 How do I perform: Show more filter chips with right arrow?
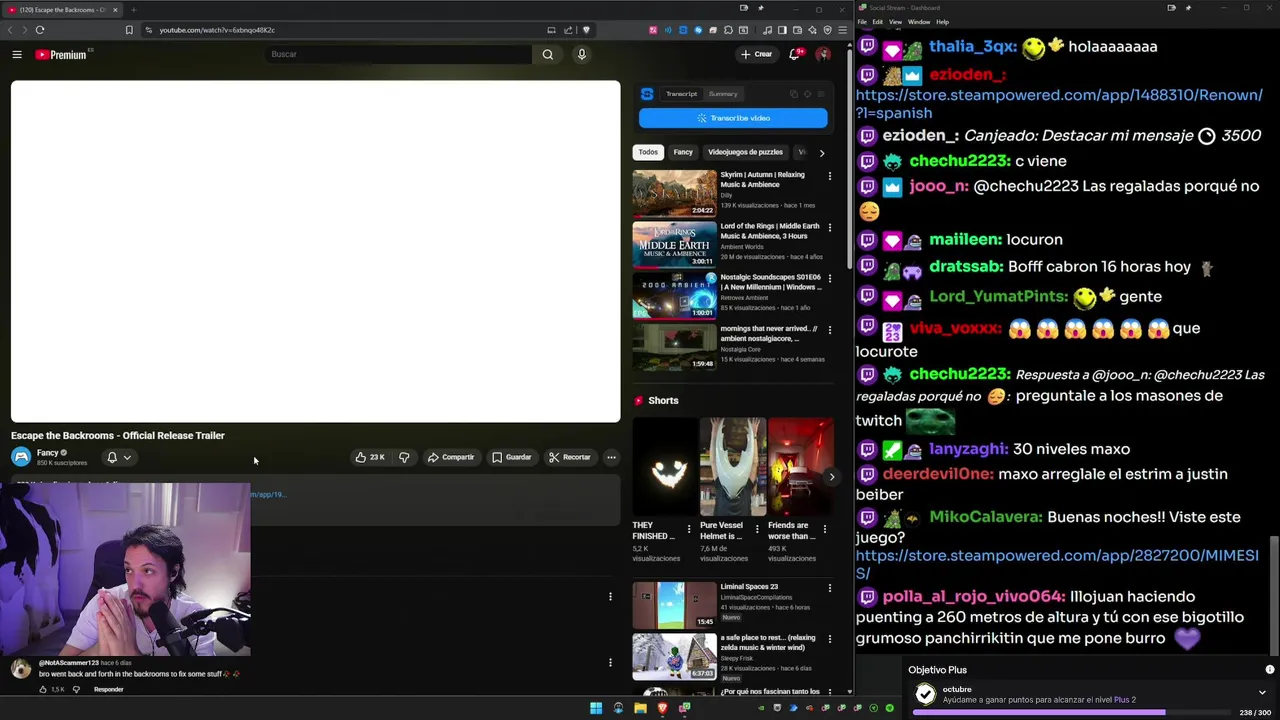822,153
